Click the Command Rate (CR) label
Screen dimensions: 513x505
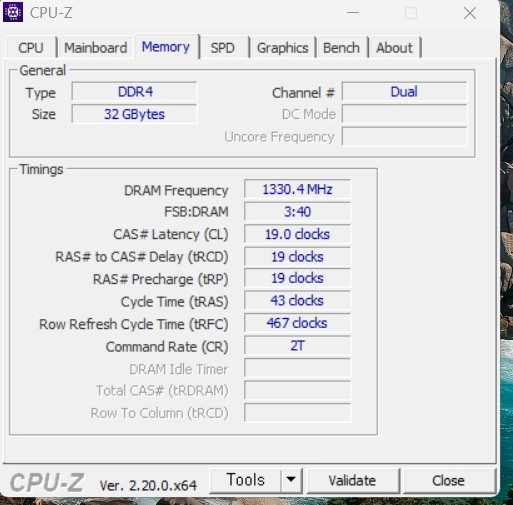click(167, 347)
